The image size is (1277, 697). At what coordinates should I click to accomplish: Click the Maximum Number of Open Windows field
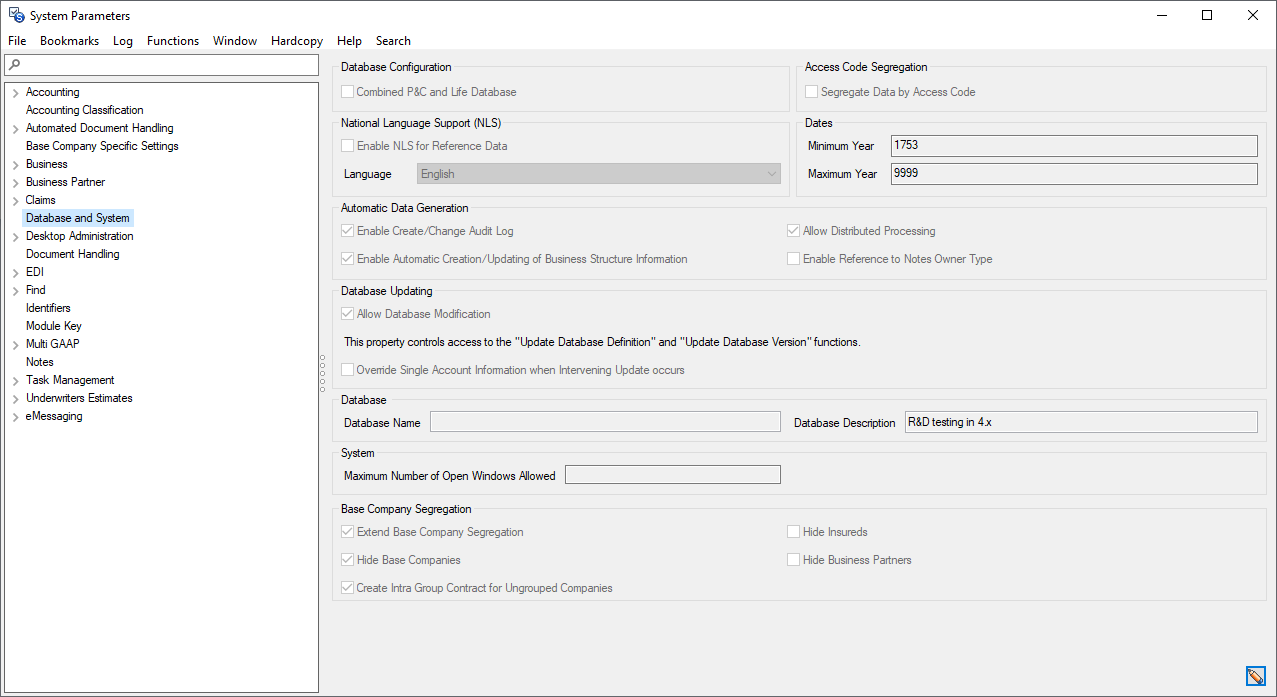point(672,474)
